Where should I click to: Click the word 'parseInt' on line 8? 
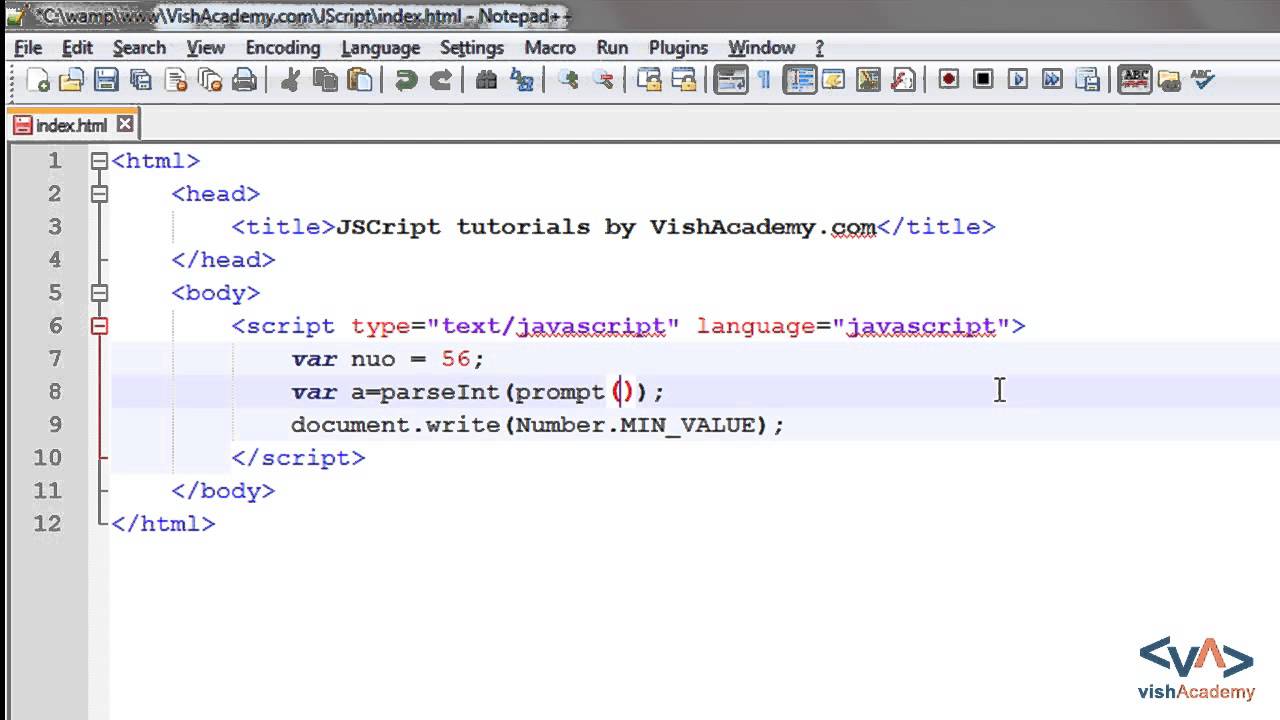click(x=439, y=392)
